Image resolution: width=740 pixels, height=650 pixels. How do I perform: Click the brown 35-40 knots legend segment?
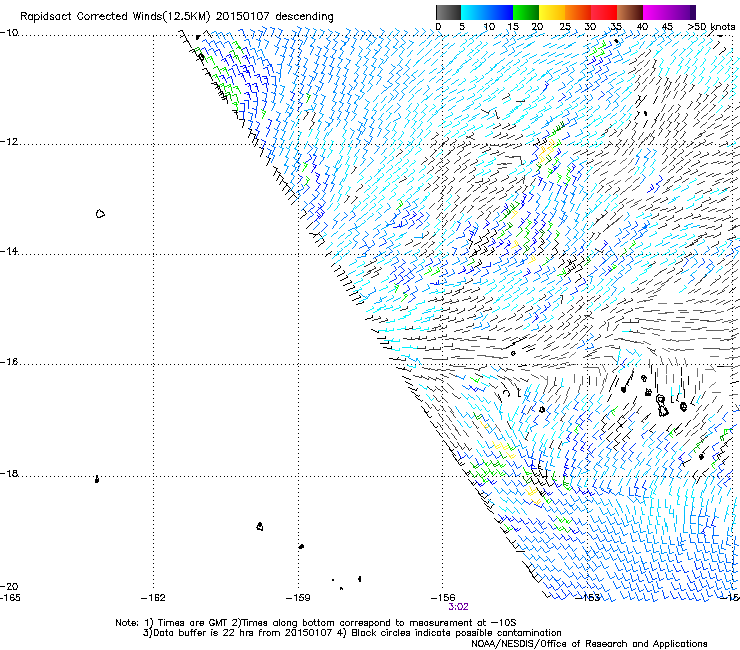(x=630, y=12)
